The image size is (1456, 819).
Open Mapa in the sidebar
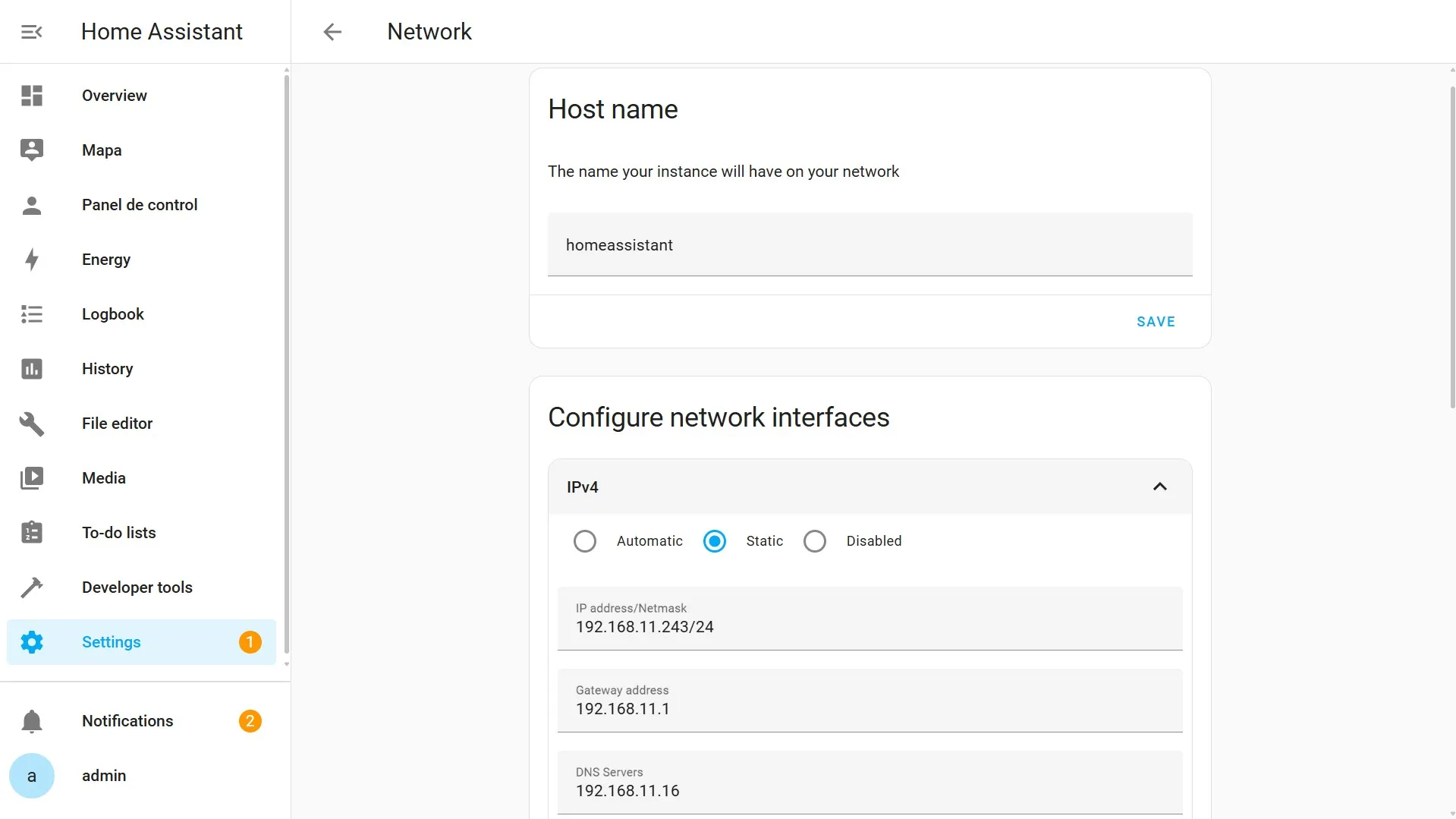[141, 150]
